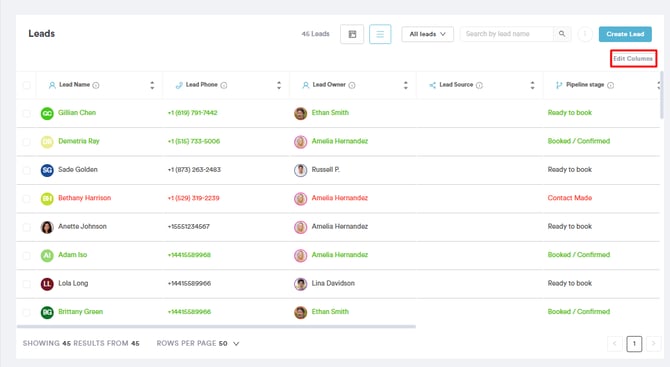Click the Pipeline stage info icon
The width and height of the screenshot is (670, 367).
coord(611,85)
